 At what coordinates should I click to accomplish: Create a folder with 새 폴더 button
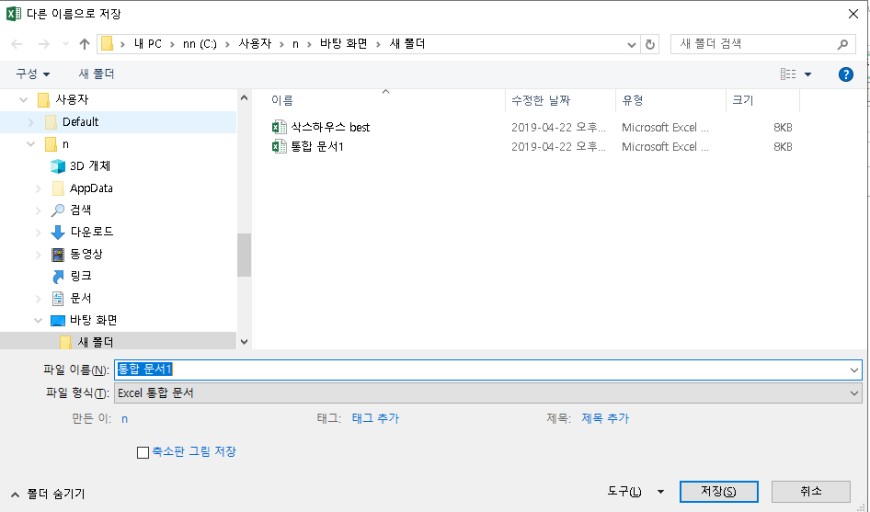96,74
